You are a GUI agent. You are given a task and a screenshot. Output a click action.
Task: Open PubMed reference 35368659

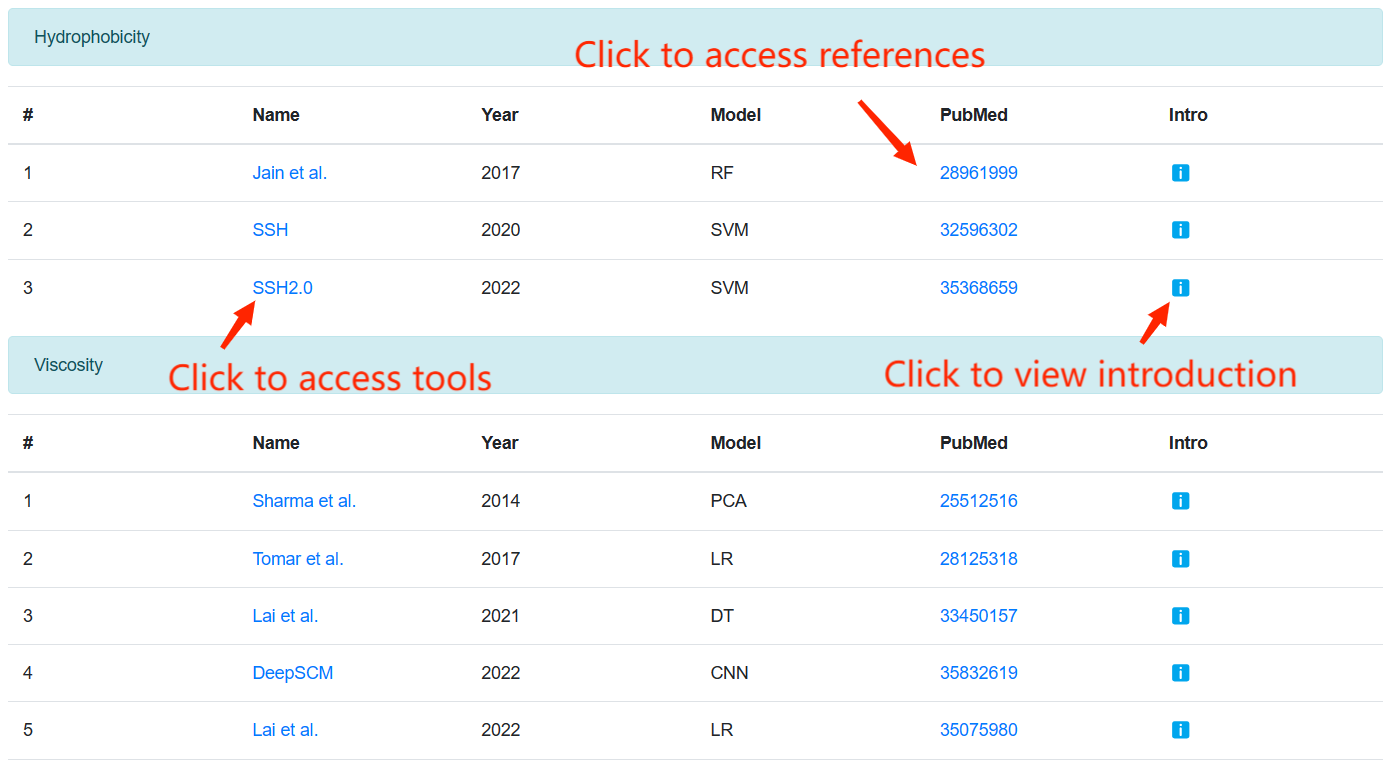[979, 288]
